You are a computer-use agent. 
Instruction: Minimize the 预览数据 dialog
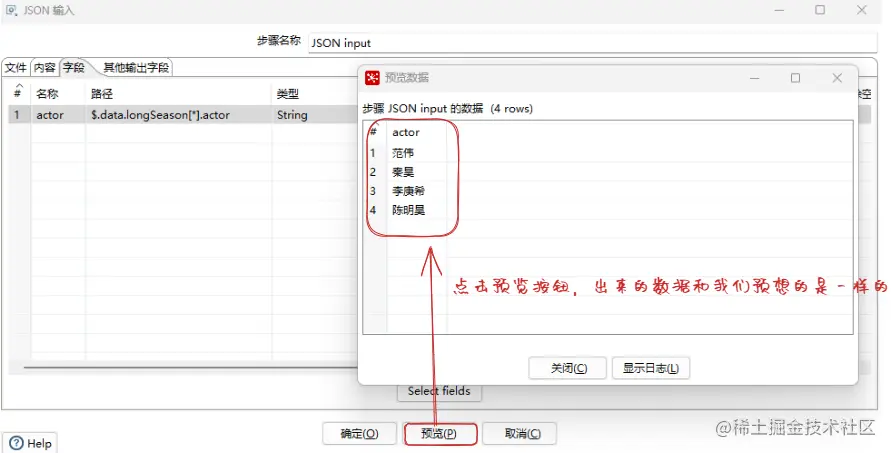(755, 78)
